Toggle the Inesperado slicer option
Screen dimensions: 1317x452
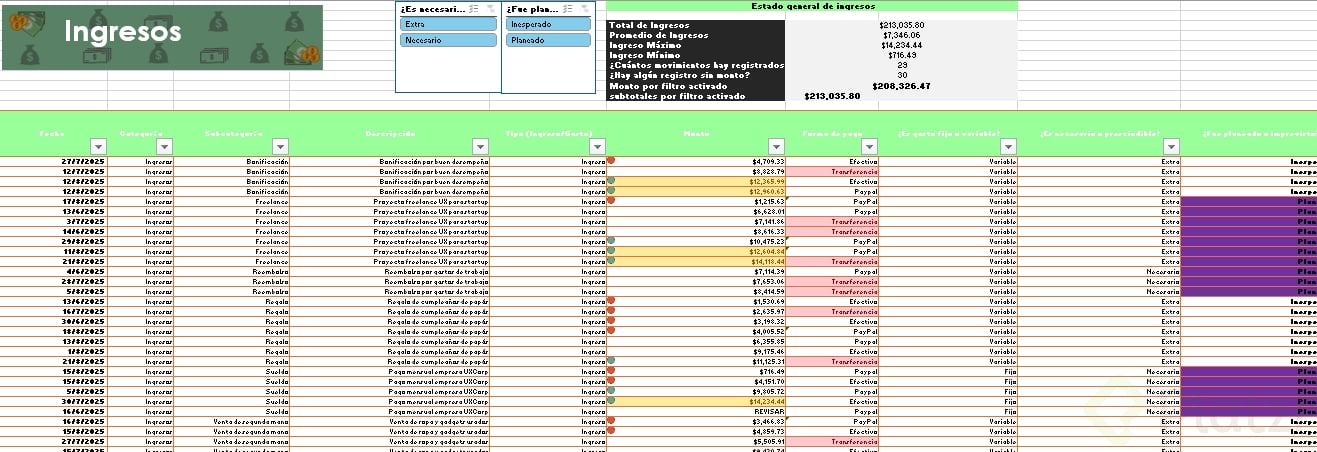[x=547, y=23]
